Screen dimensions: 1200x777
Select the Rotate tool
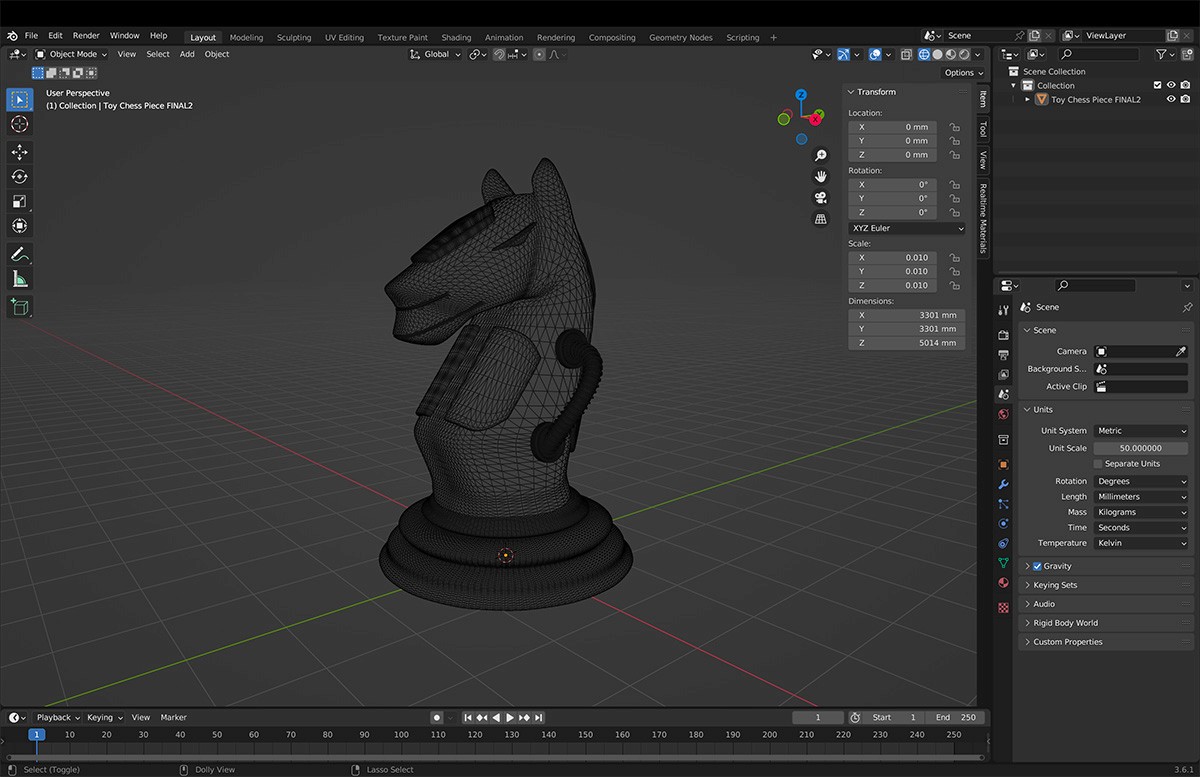(19, 176)
